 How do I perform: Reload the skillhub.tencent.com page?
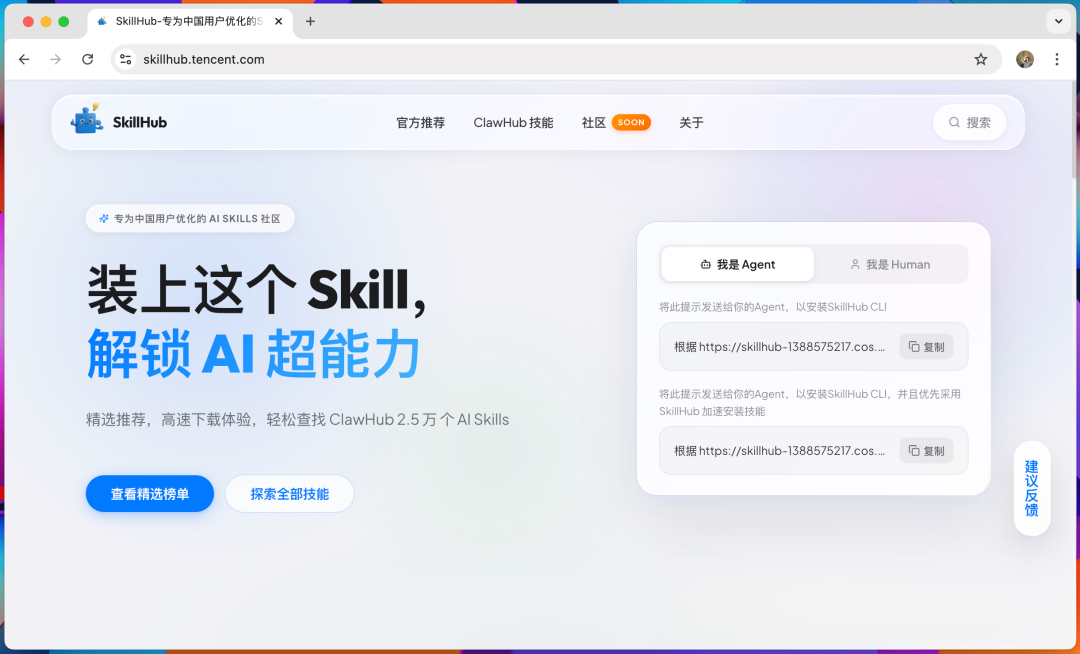coord(87,59)
